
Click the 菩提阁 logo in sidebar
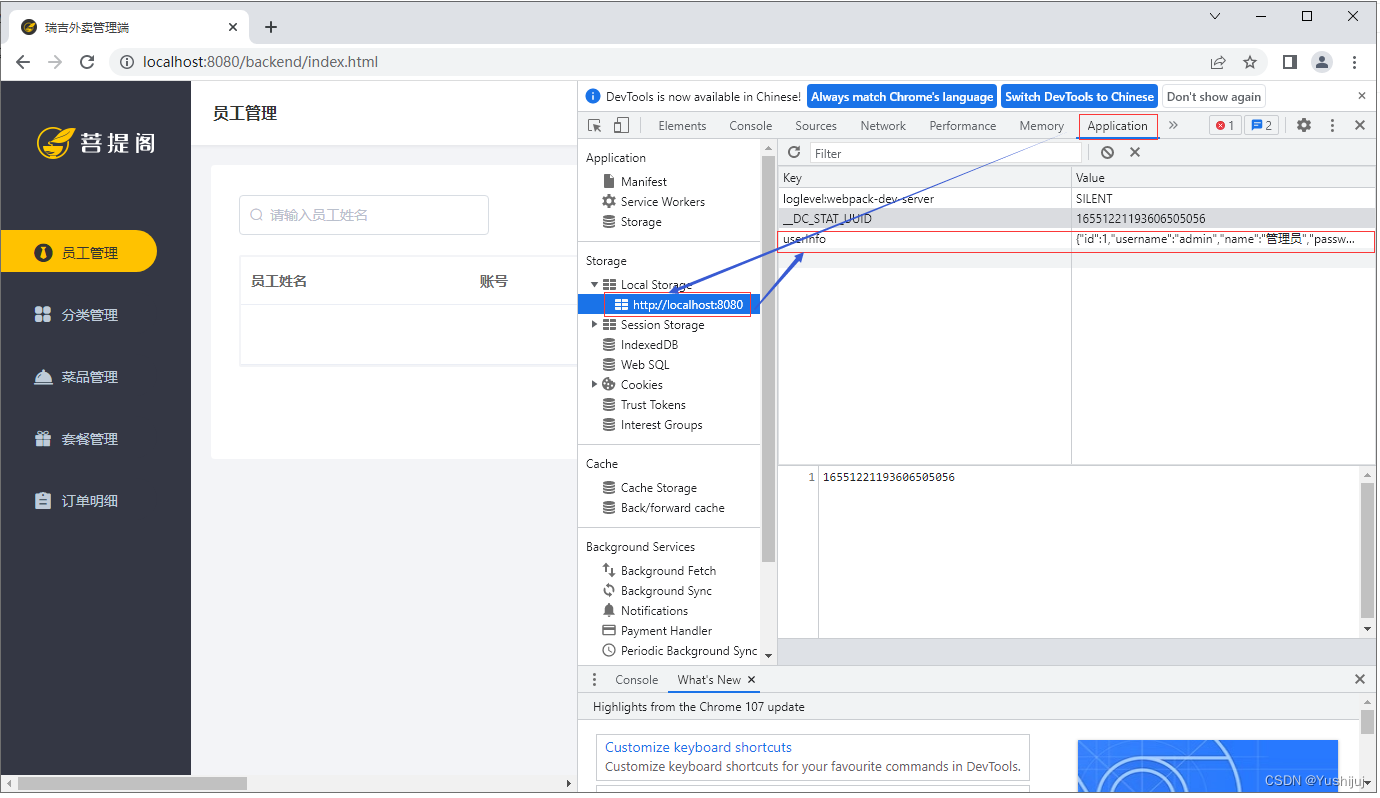[x=96, y=142]
